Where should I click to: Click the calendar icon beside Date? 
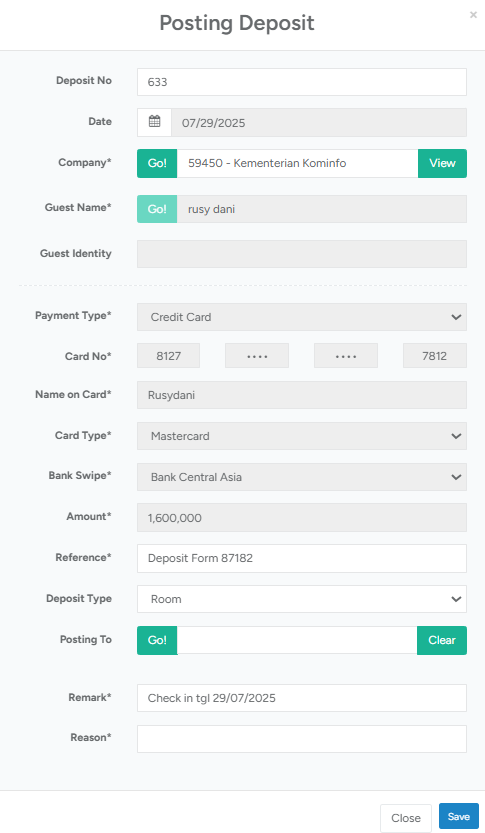[154, 122]
